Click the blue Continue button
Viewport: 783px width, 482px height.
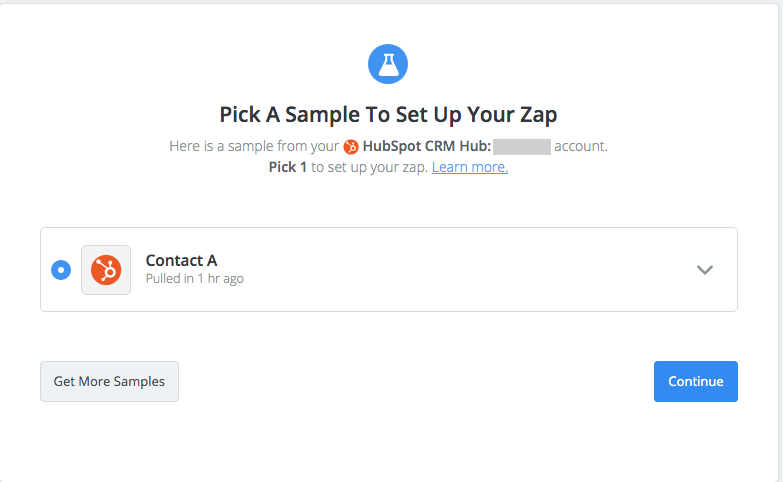point(696,381)
